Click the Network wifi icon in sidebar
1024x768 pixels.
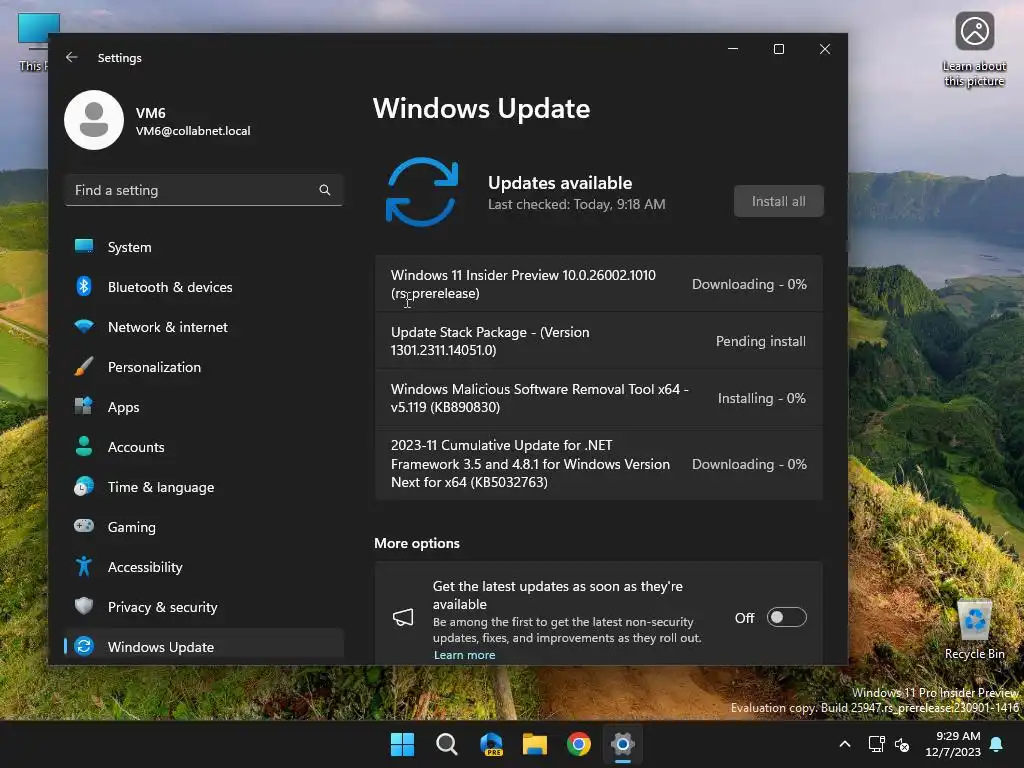point(84,326)
